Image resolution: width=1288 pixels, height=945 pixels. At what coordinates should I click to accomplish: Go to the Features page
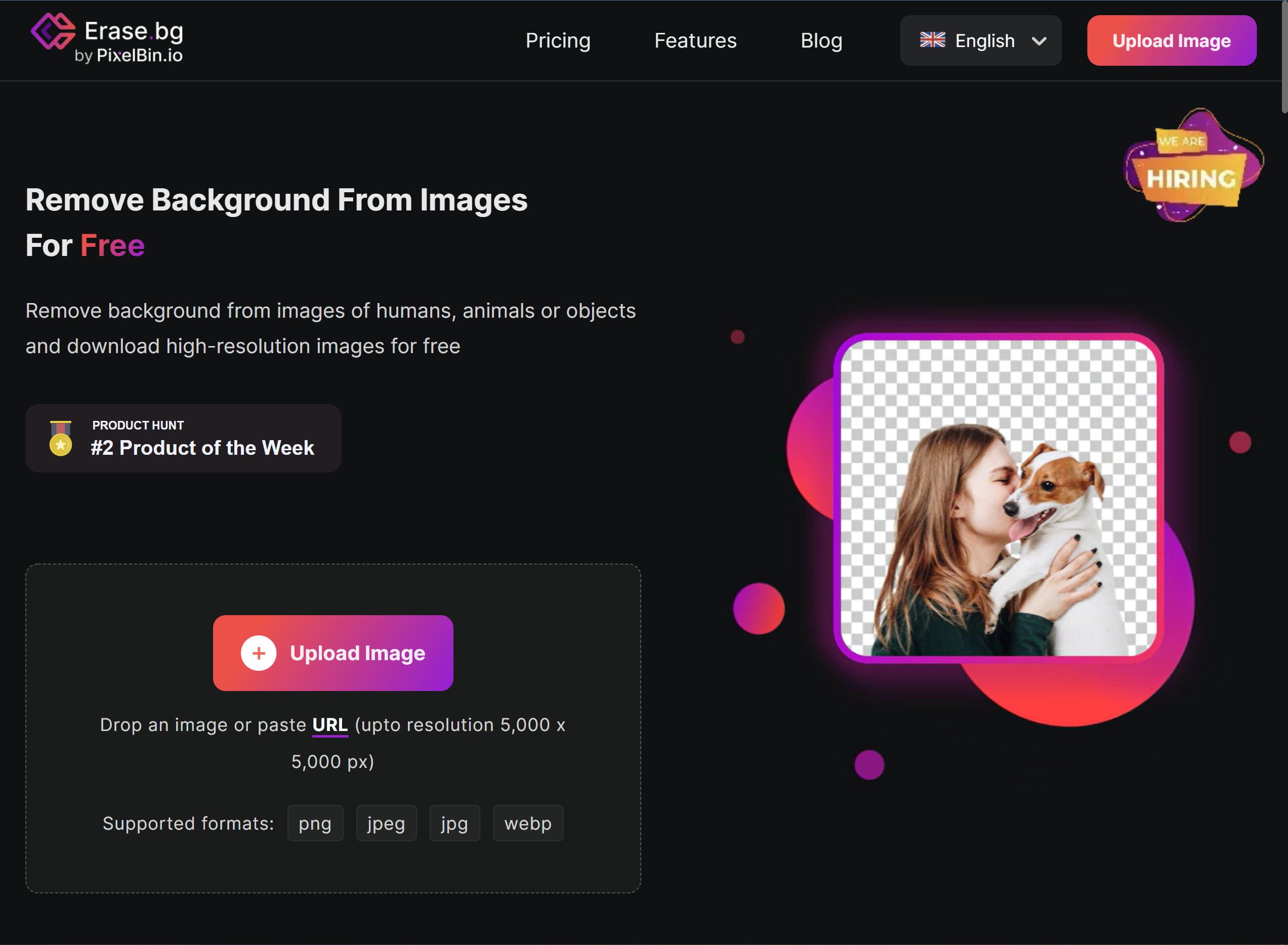pos(695,40)
